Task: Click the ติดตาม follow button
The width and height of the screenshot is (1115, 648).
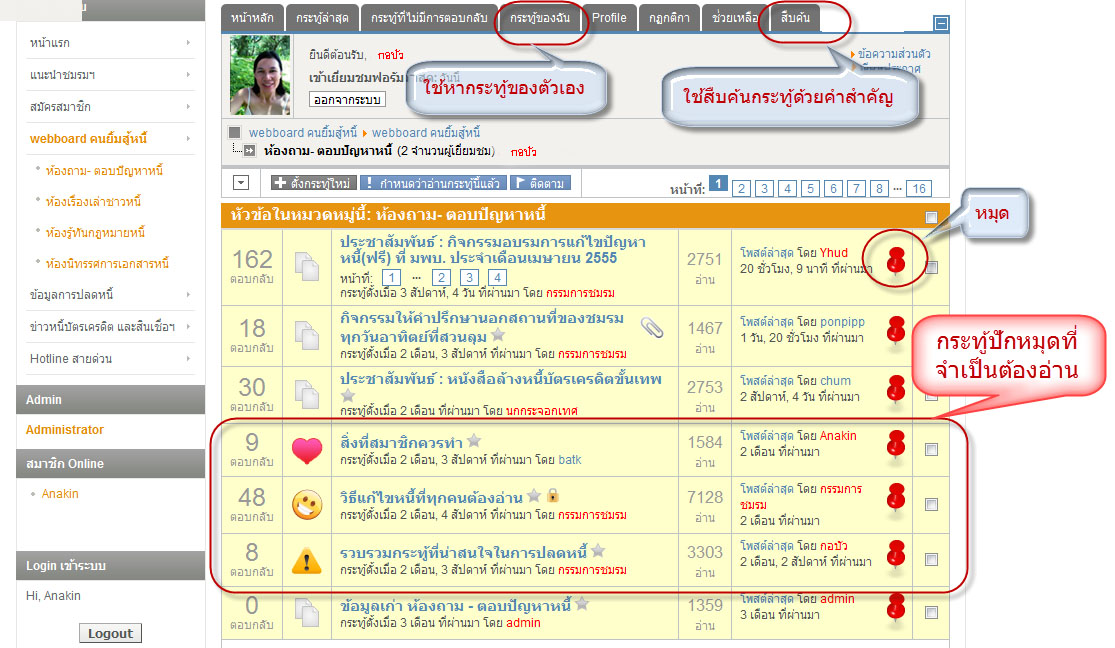Action: point(540,183)
